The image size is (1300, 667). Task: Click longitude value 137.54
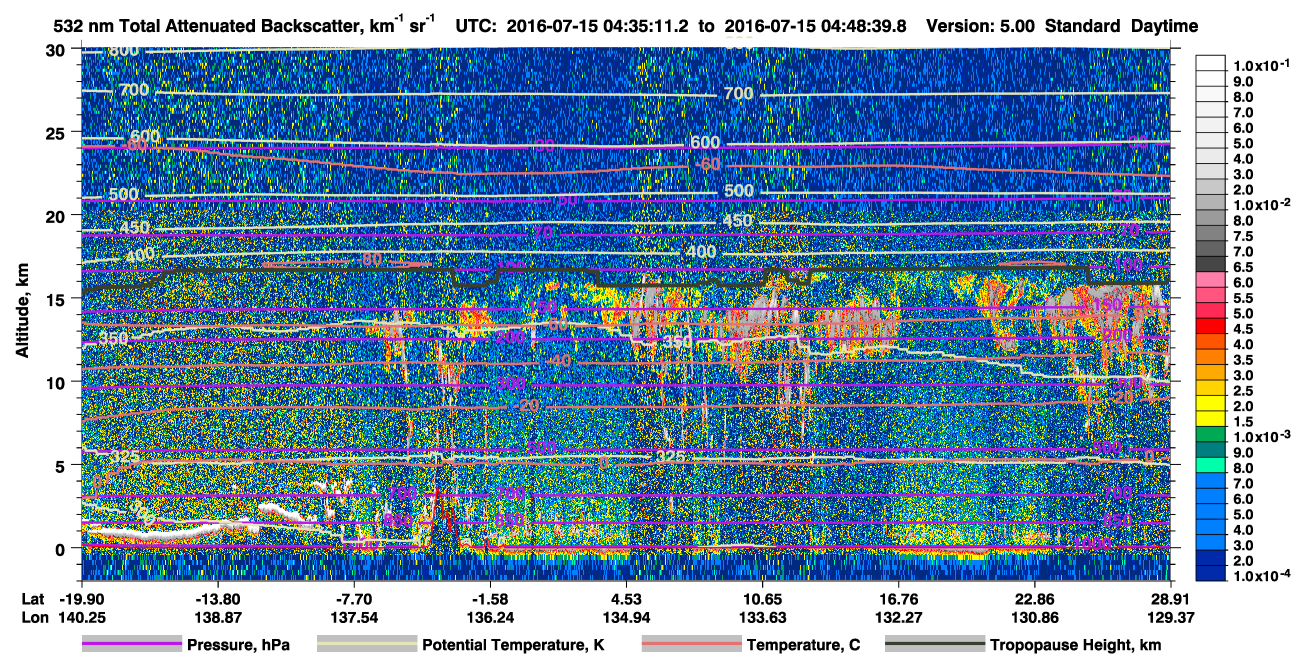click(355, 616)
